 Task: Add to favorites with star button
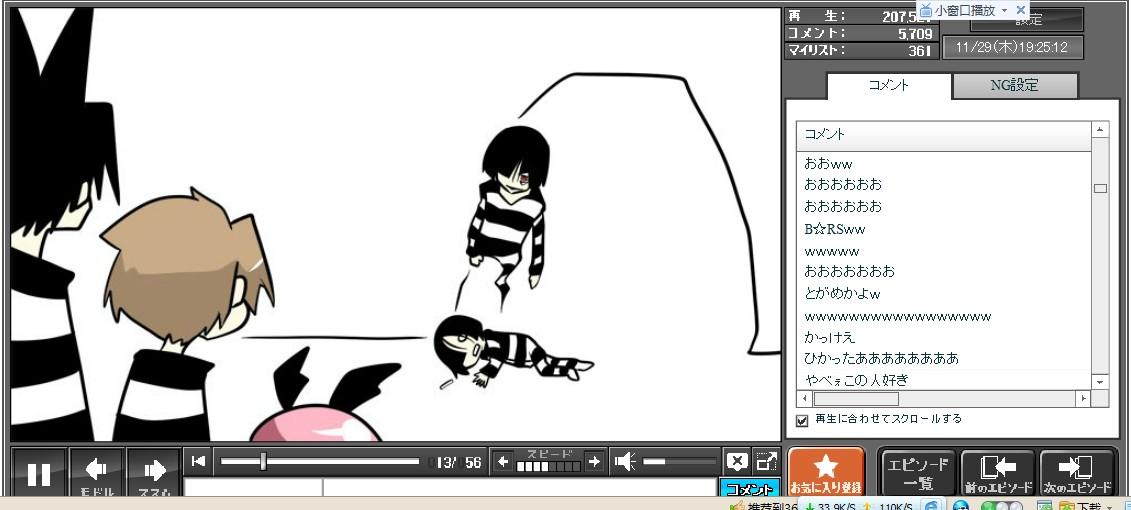click(x=826, y=472)
